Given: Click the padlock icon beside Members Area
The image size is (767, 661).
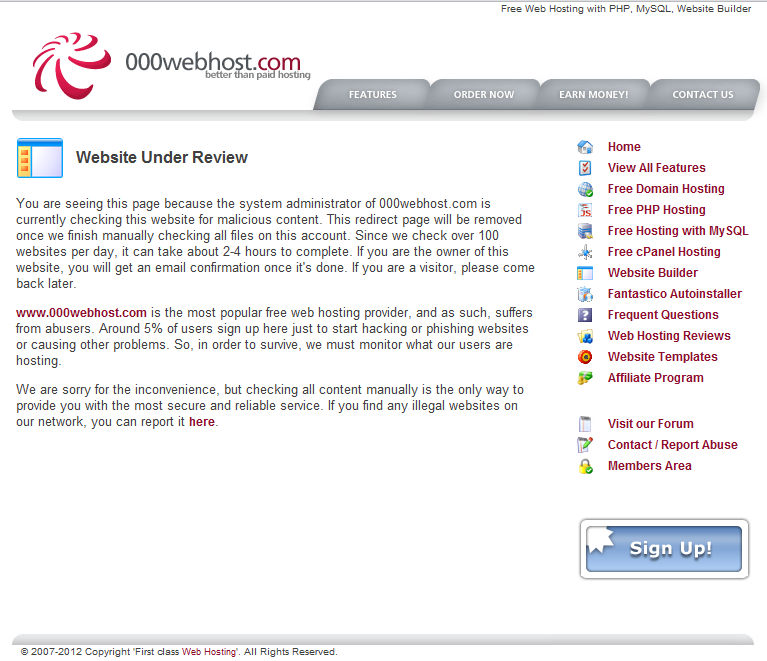Looking at the screenshot, I should tap(586, 466).
